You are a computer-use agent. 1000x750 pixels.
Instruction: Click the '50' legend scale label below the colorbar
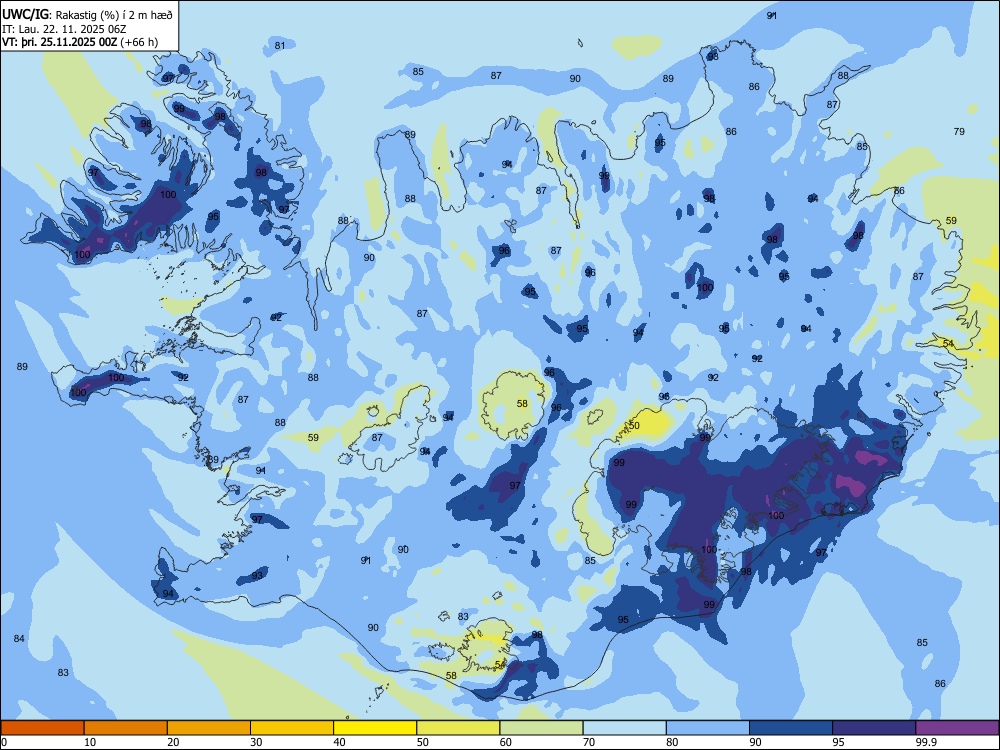pyautogui.click(x=423, y=742)
